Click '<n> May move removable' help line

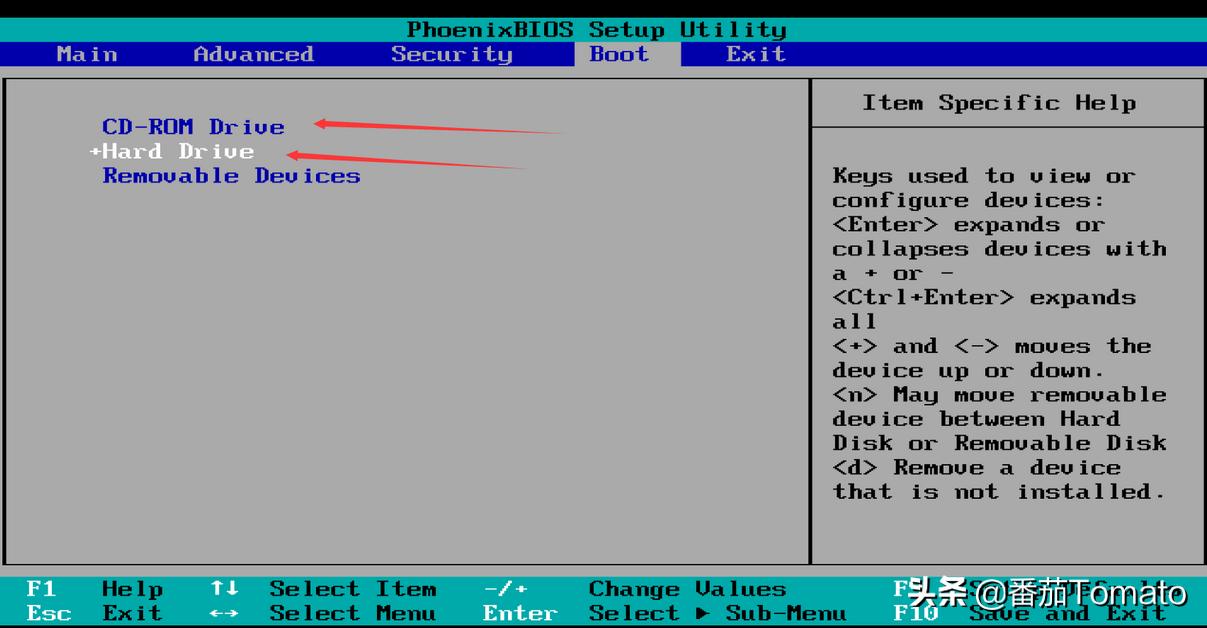point(999,395)
